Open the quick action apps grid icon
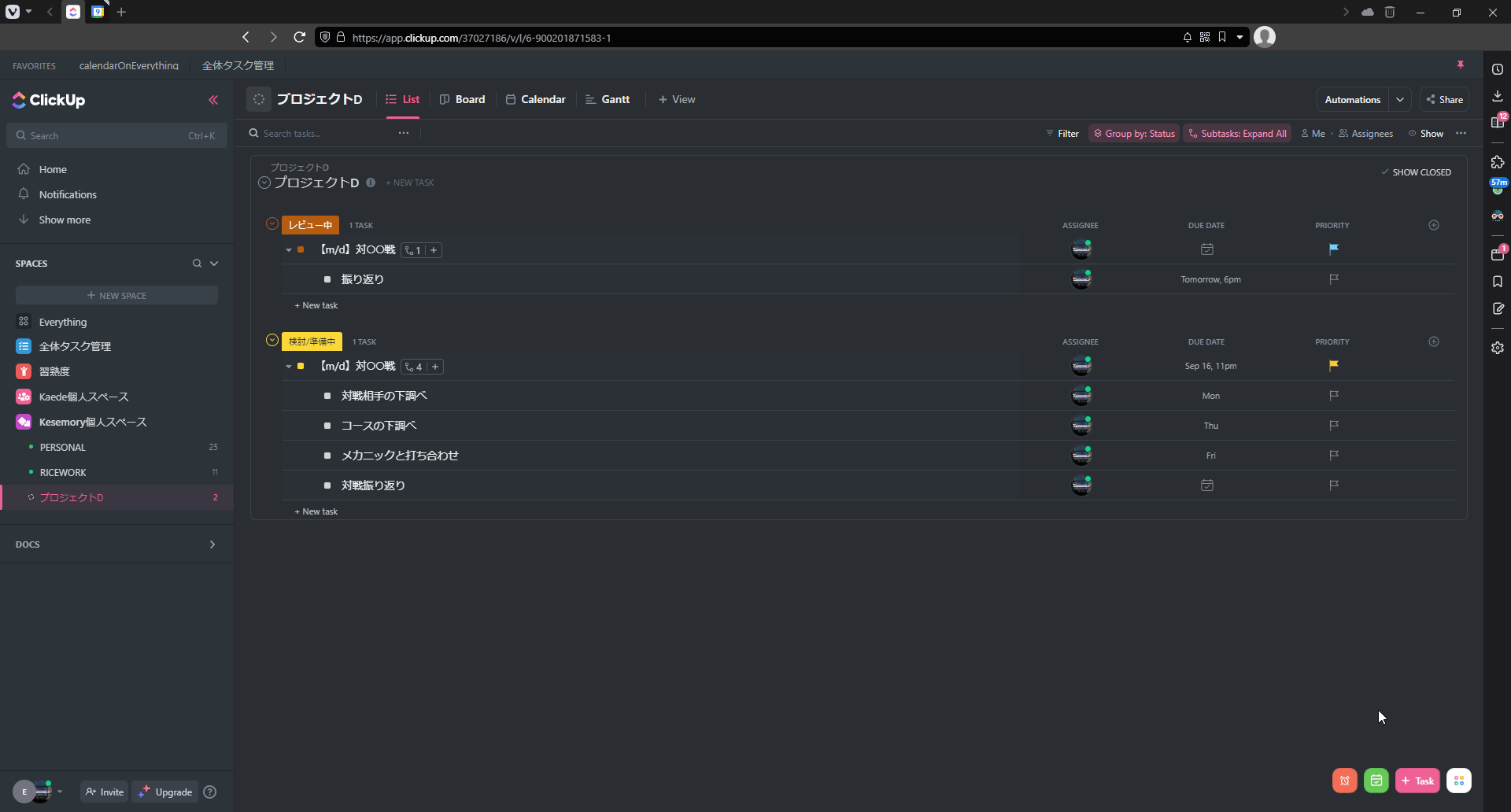Image resolution: width=1511 pixels, height=812 pixels. [x=1458, y=781]
